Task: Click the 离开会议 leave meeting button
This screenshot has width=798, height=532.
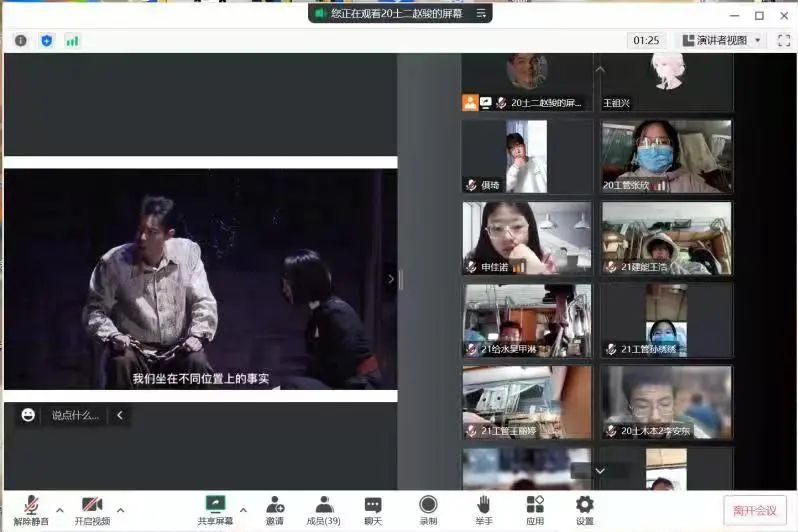Action: coord(755,510)
